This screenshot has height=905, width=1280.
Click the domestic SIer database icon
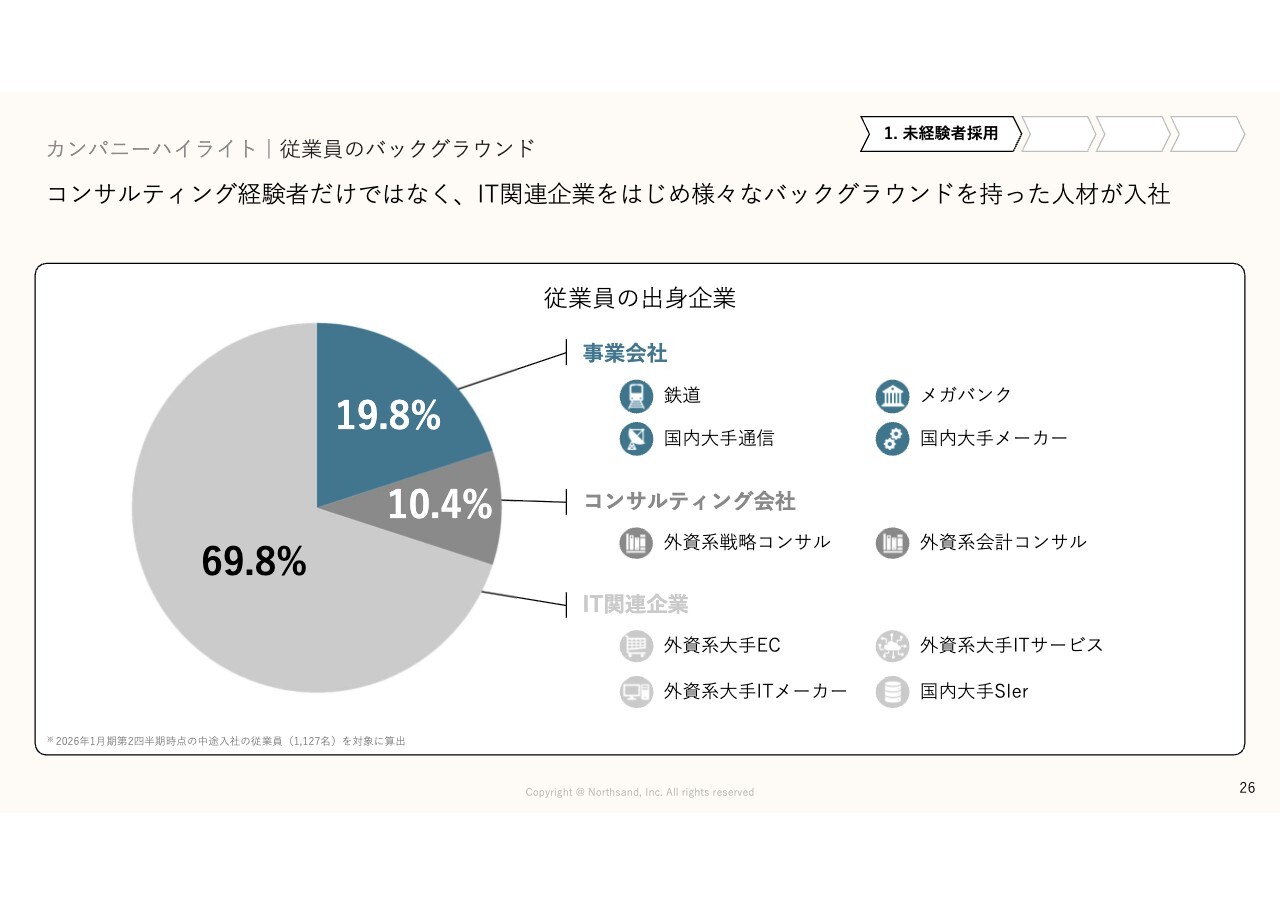click(892, 691)
